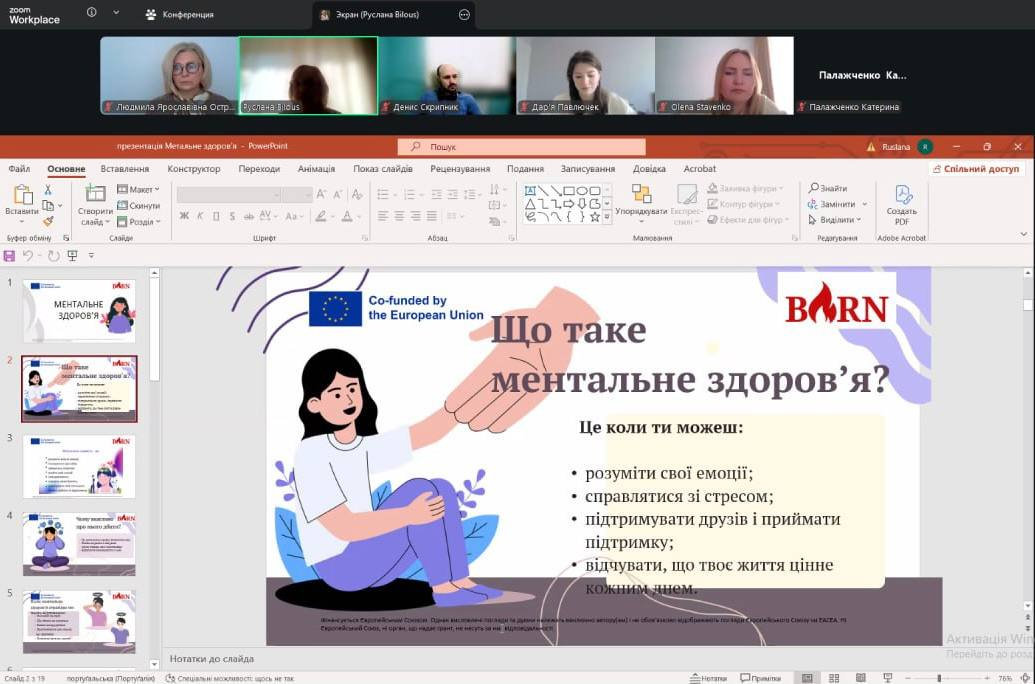This screenshot has width=1035, height=684.
Task: Click the Cut scissors icon
Action: coord(48,190)
